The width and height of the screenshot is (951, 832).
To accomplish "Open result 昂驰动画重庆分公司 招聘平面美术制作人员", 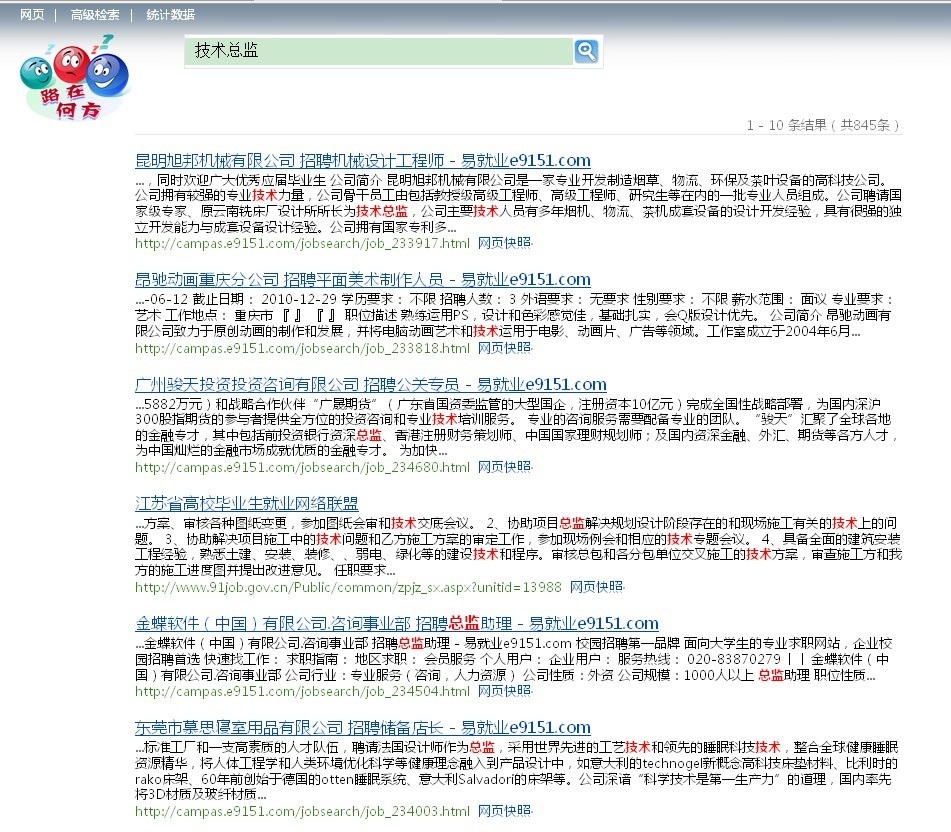I will click(363, 280).
